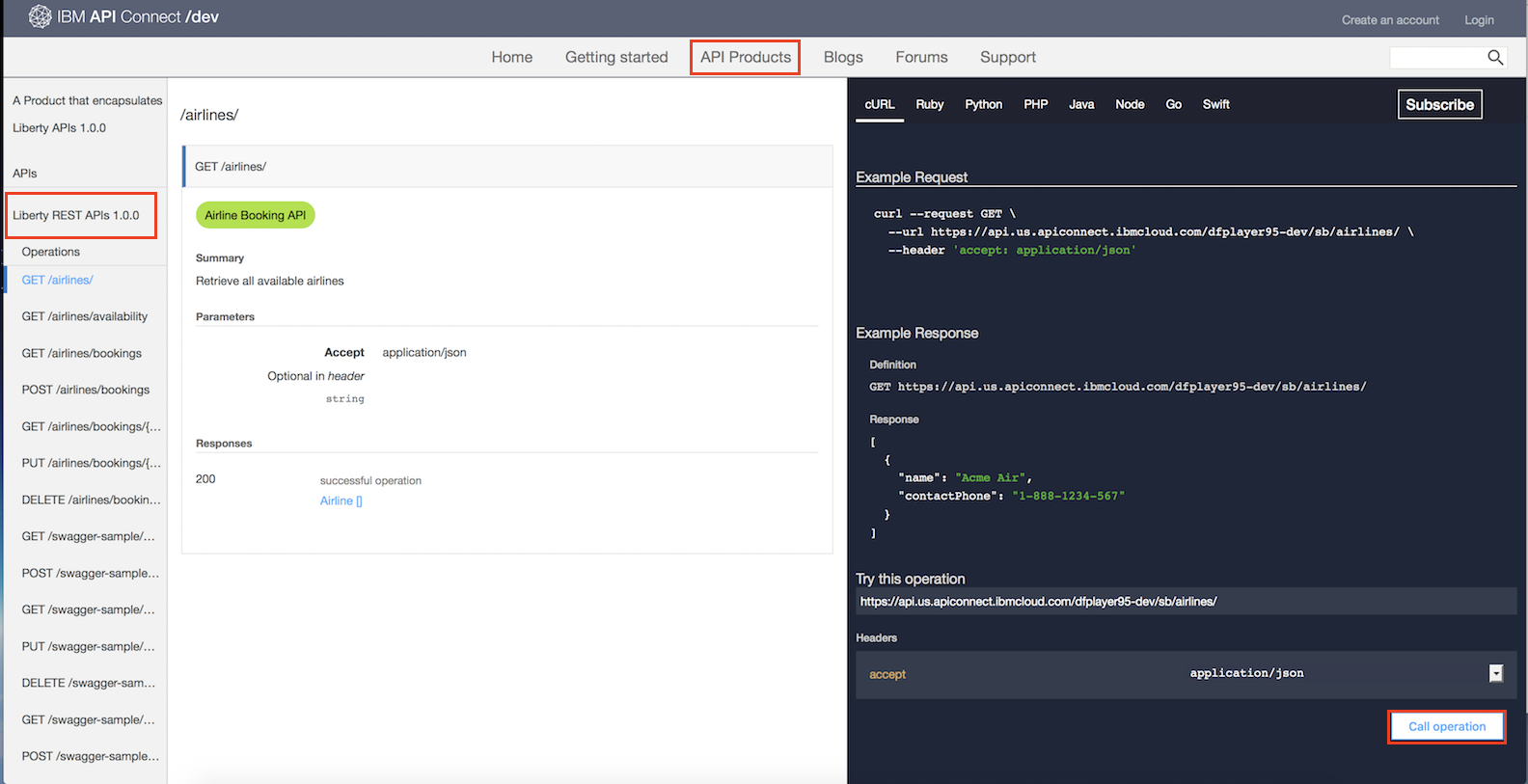The width and height of the screenshot is (1528, 784).
Task: Click the "Acme Air" response value
Action: (x=991, y=477)
